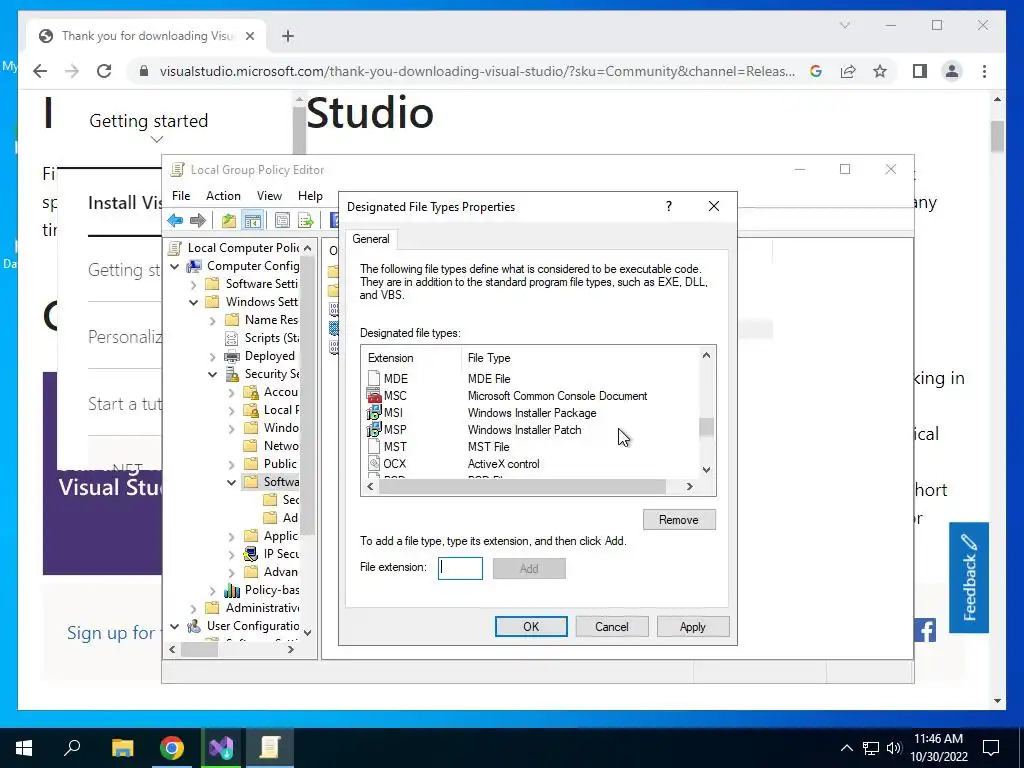Image resolution: width=1024 pixels, height=768 pixels.
Task: Open the View menu
Action: point(269,196)
